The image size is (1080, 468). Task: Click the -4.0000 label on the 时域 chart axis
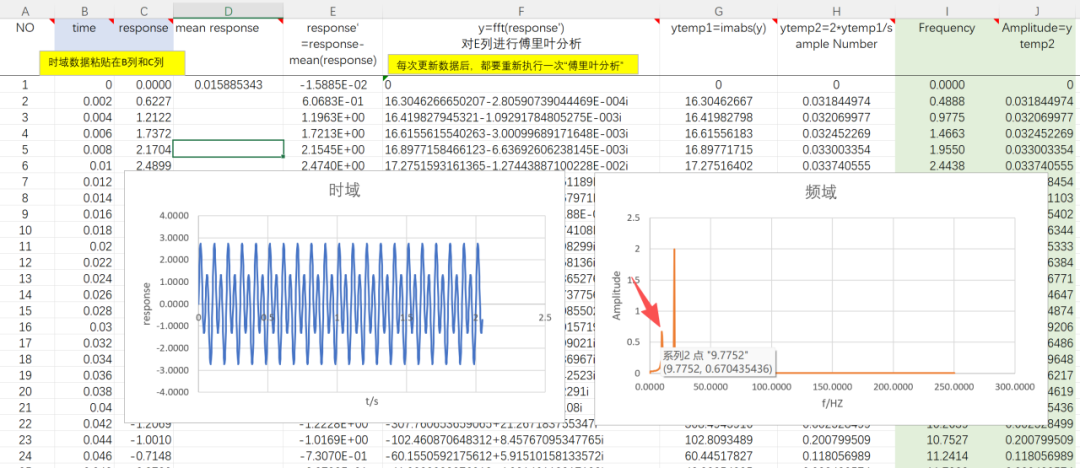point(175,392)
